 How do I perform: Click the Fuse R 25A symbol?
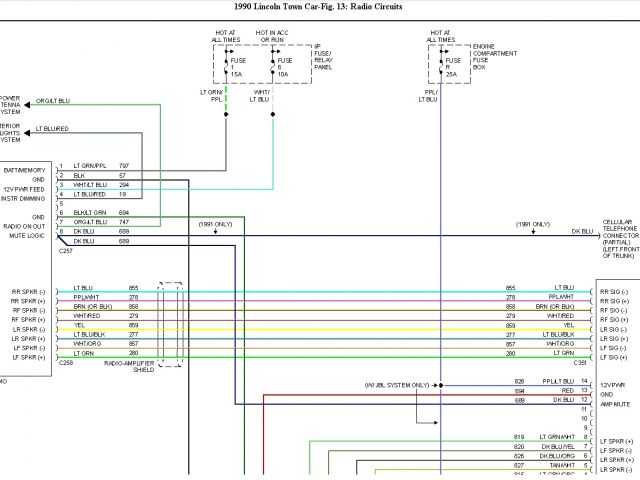(x=442, y=67)
